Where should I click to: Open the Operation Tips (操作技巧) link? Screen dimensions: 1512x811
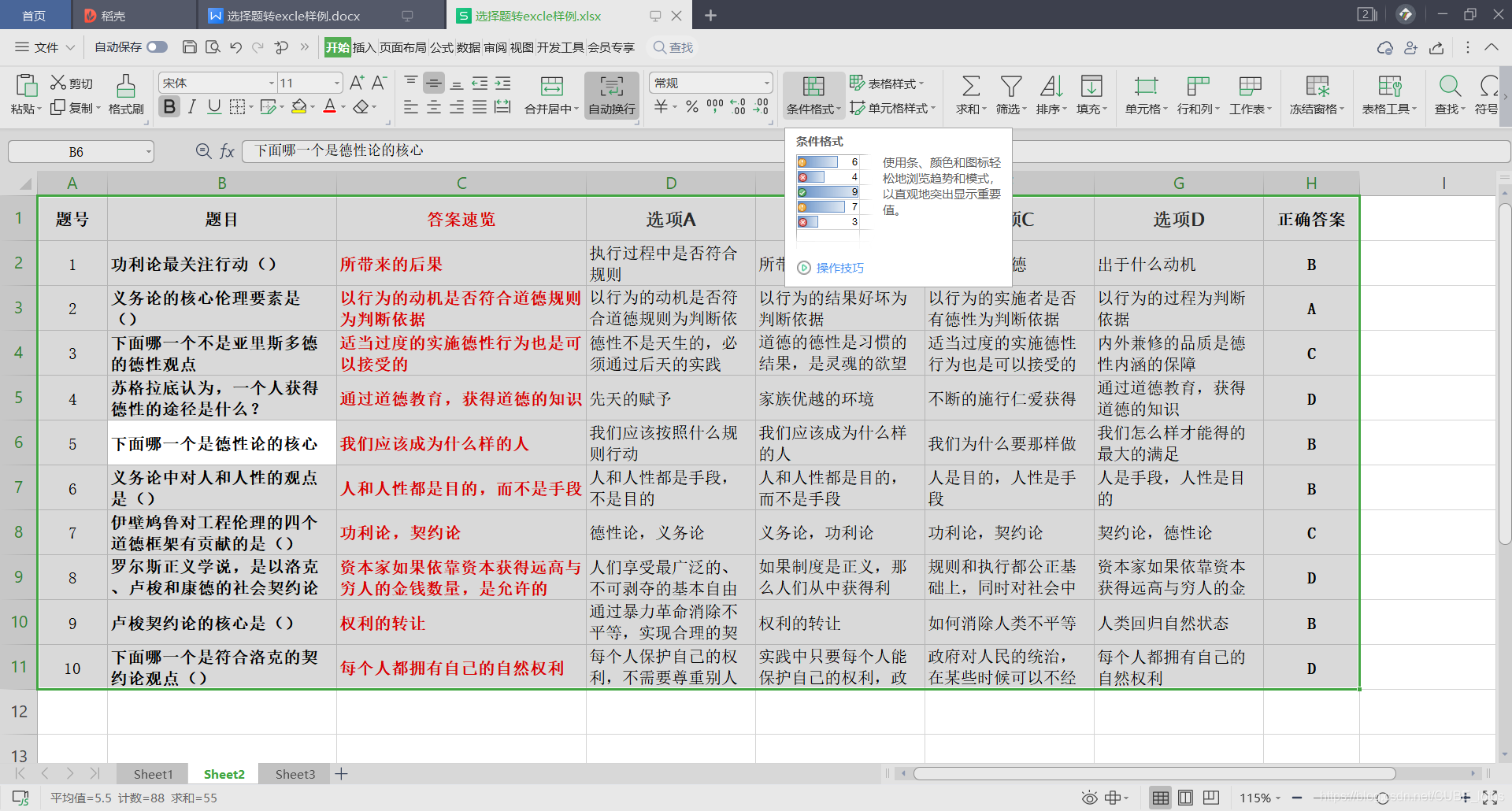[839, 268]
